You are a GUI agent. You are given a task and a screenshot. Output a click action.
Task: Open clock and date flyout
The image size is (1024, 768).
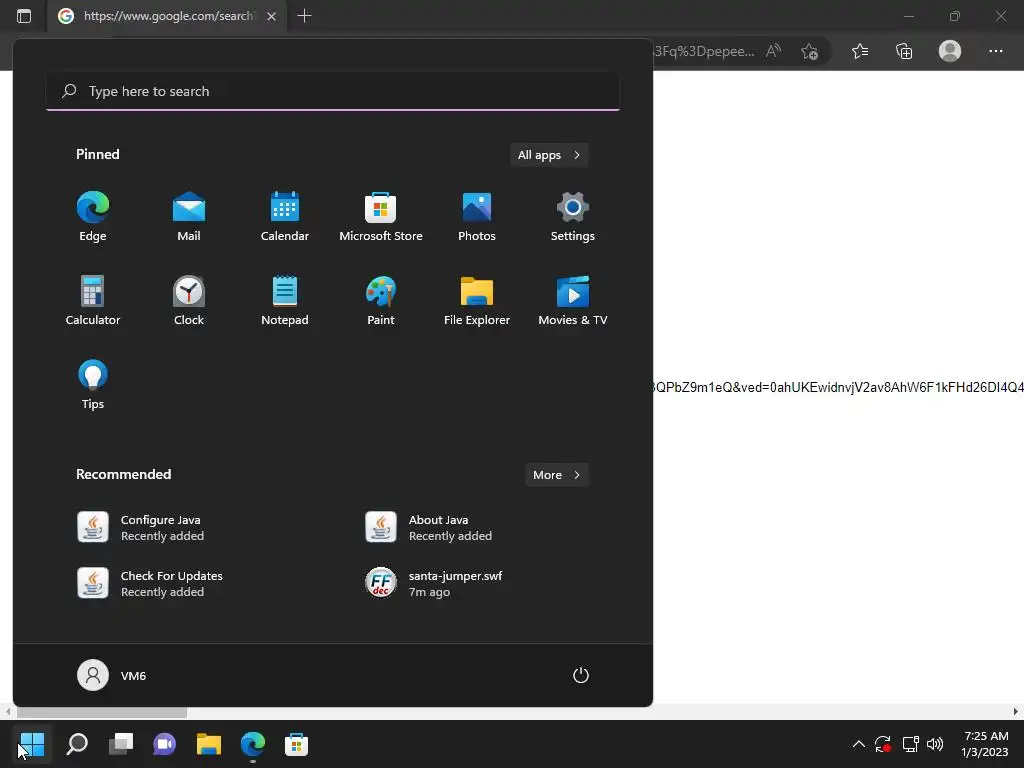coord(985,744)
